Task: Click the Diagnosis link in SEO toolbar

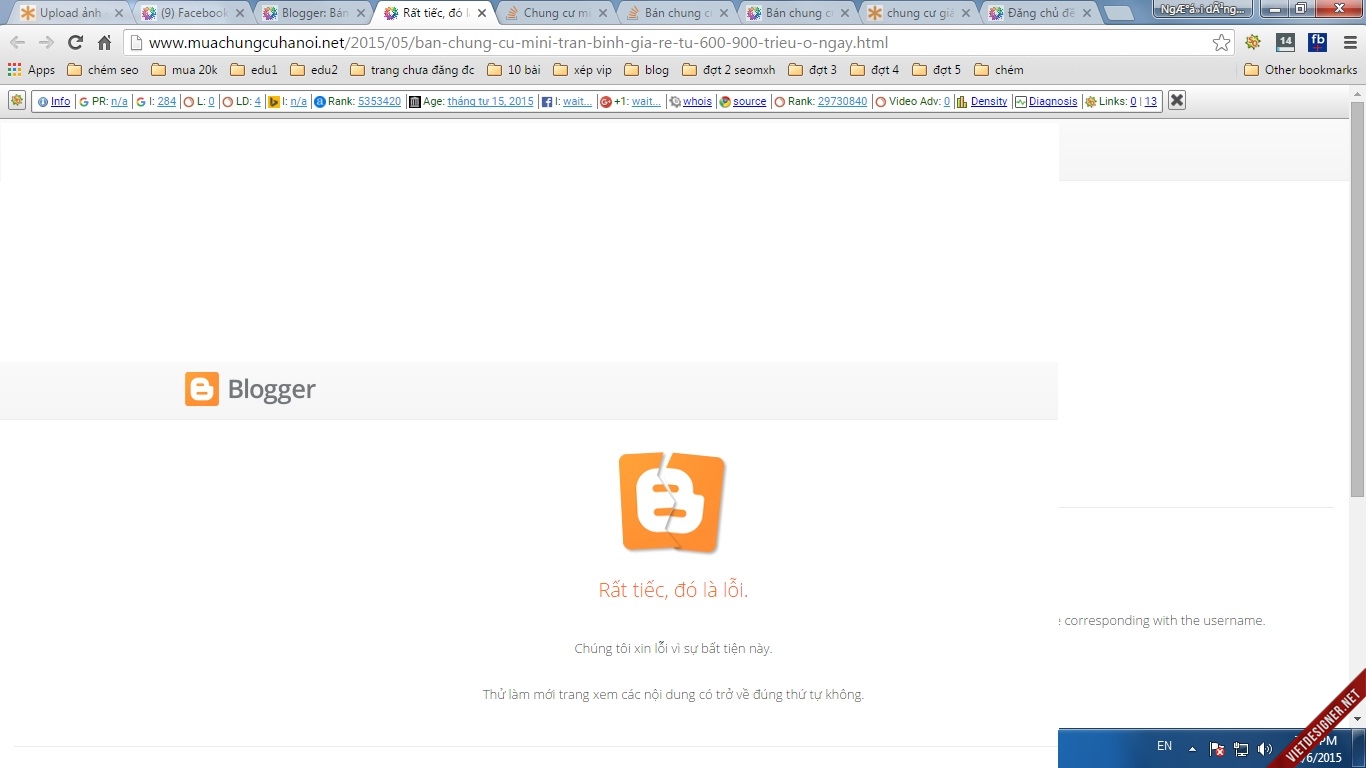Action: (x=1053, y=101)
